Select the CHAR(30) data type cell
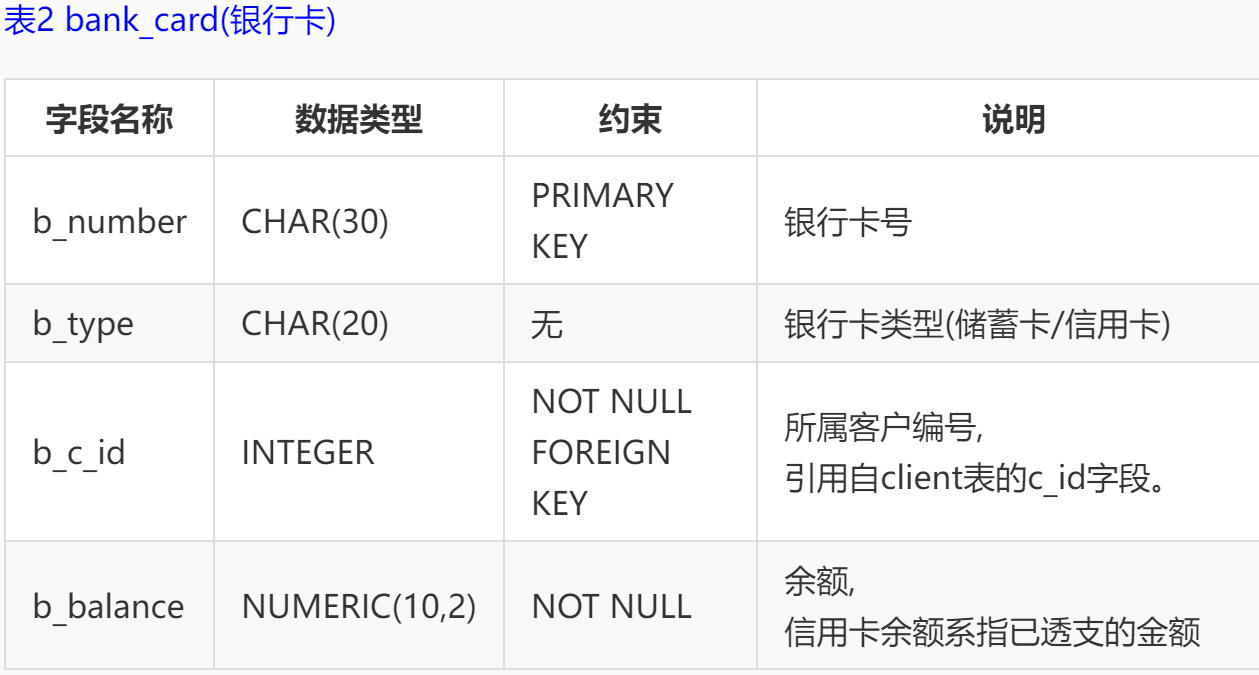The image size is (1259, 675). [315, 221]
